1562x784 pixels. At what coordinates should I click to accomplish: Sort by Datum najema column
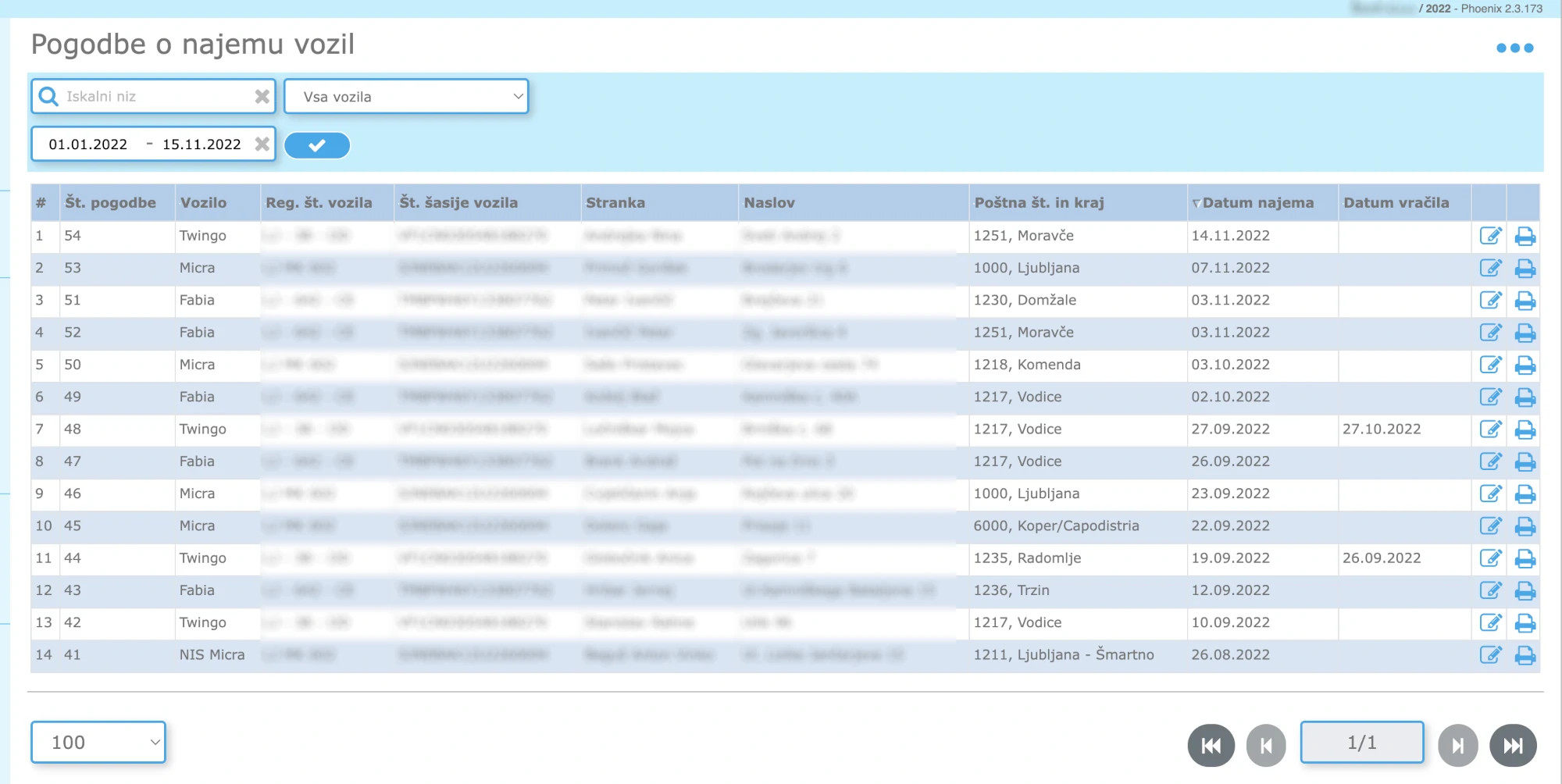[1257, 203]
